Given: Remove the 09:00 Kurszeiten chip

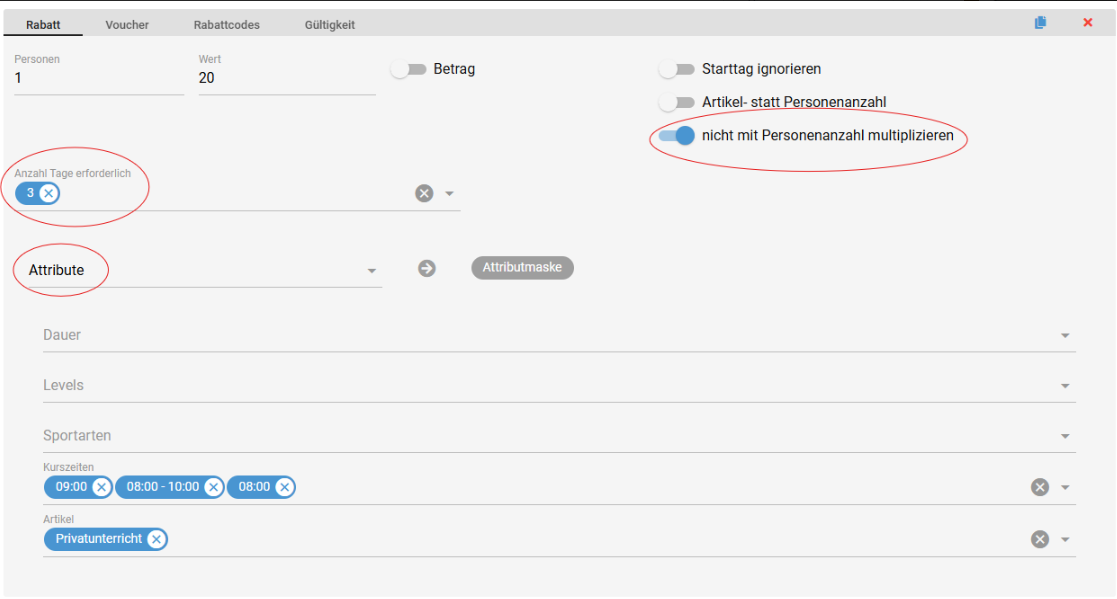Looking at the screenshot, I should click(101, 487).
